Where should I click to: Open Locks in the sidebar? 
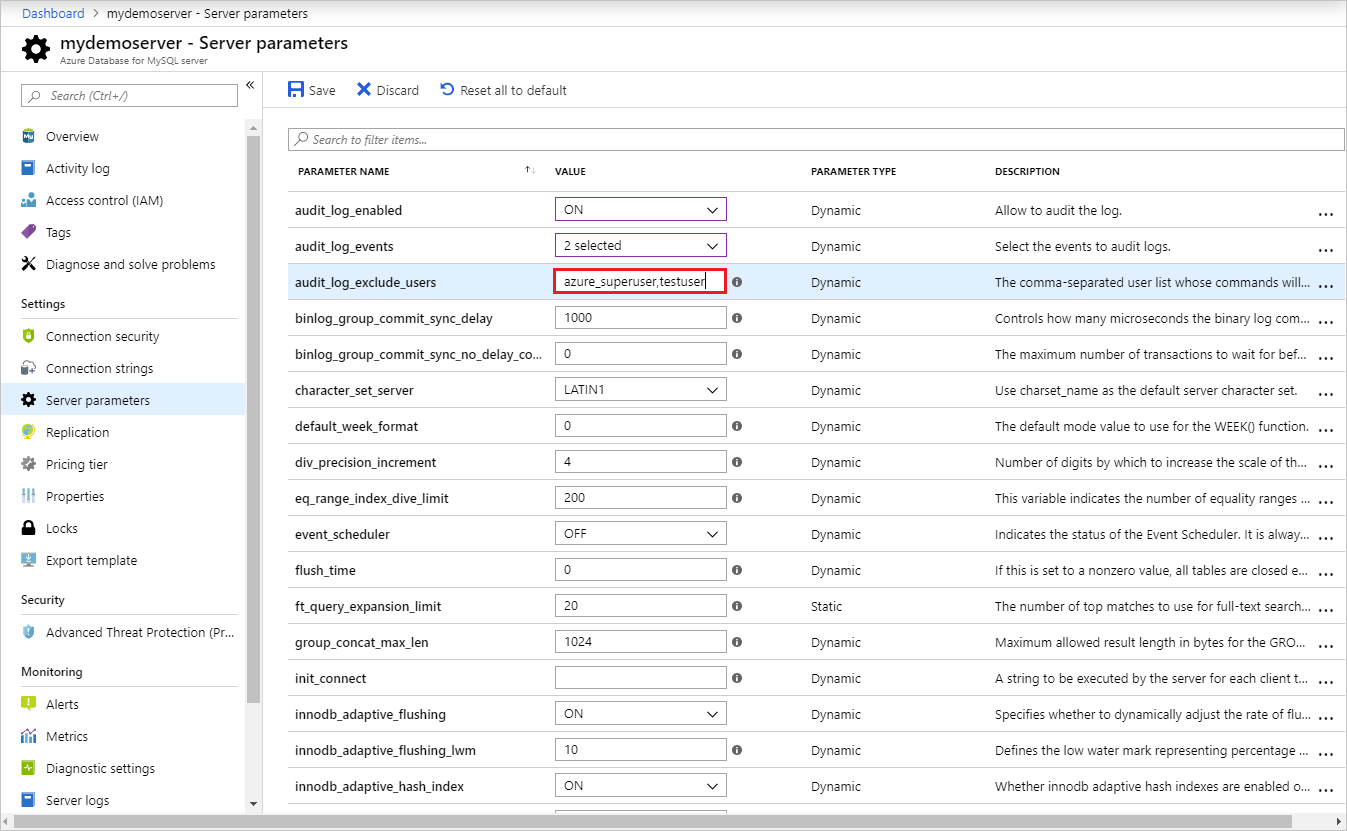tap(62, 528)
